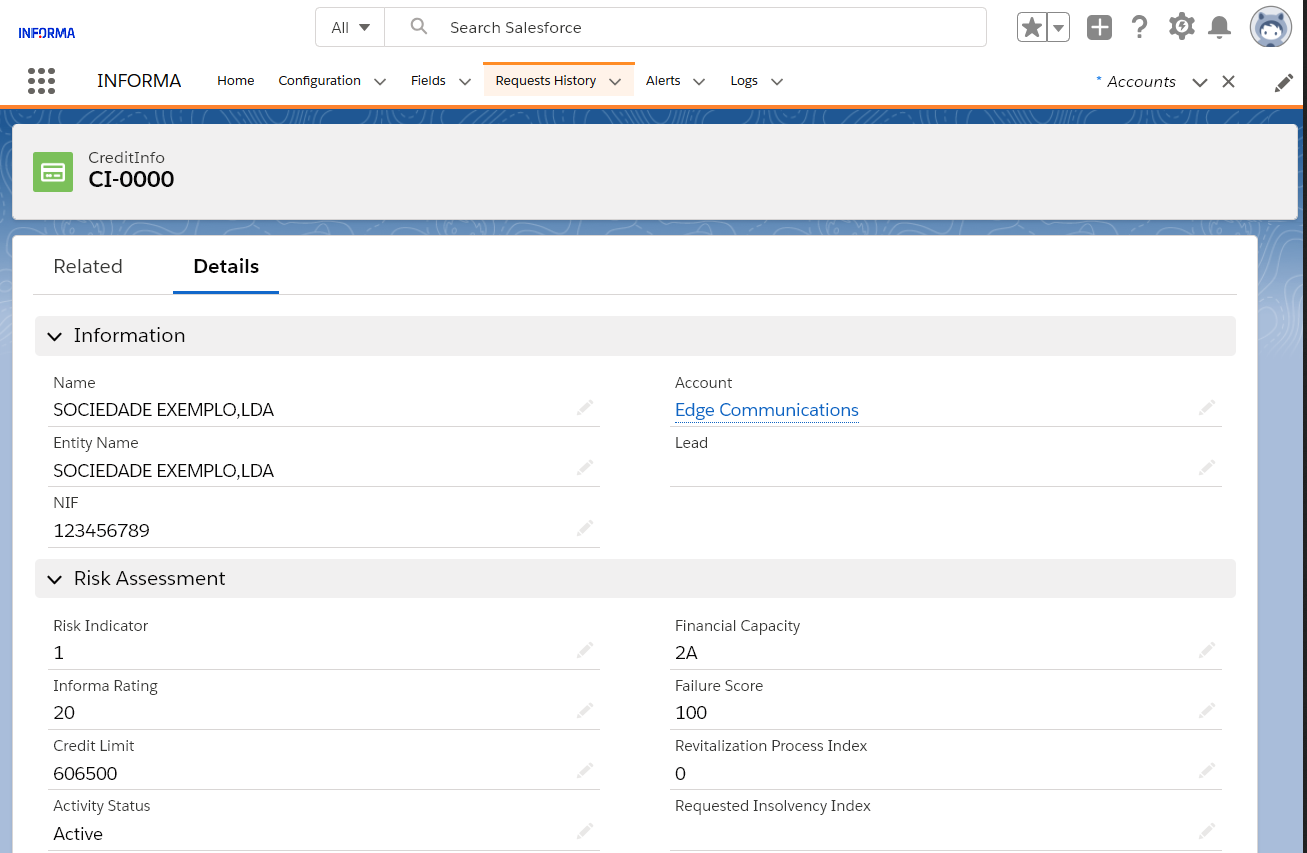Screen dimensions: 1307x853
Task: Open the user profile avatar
Action: 1270,28
